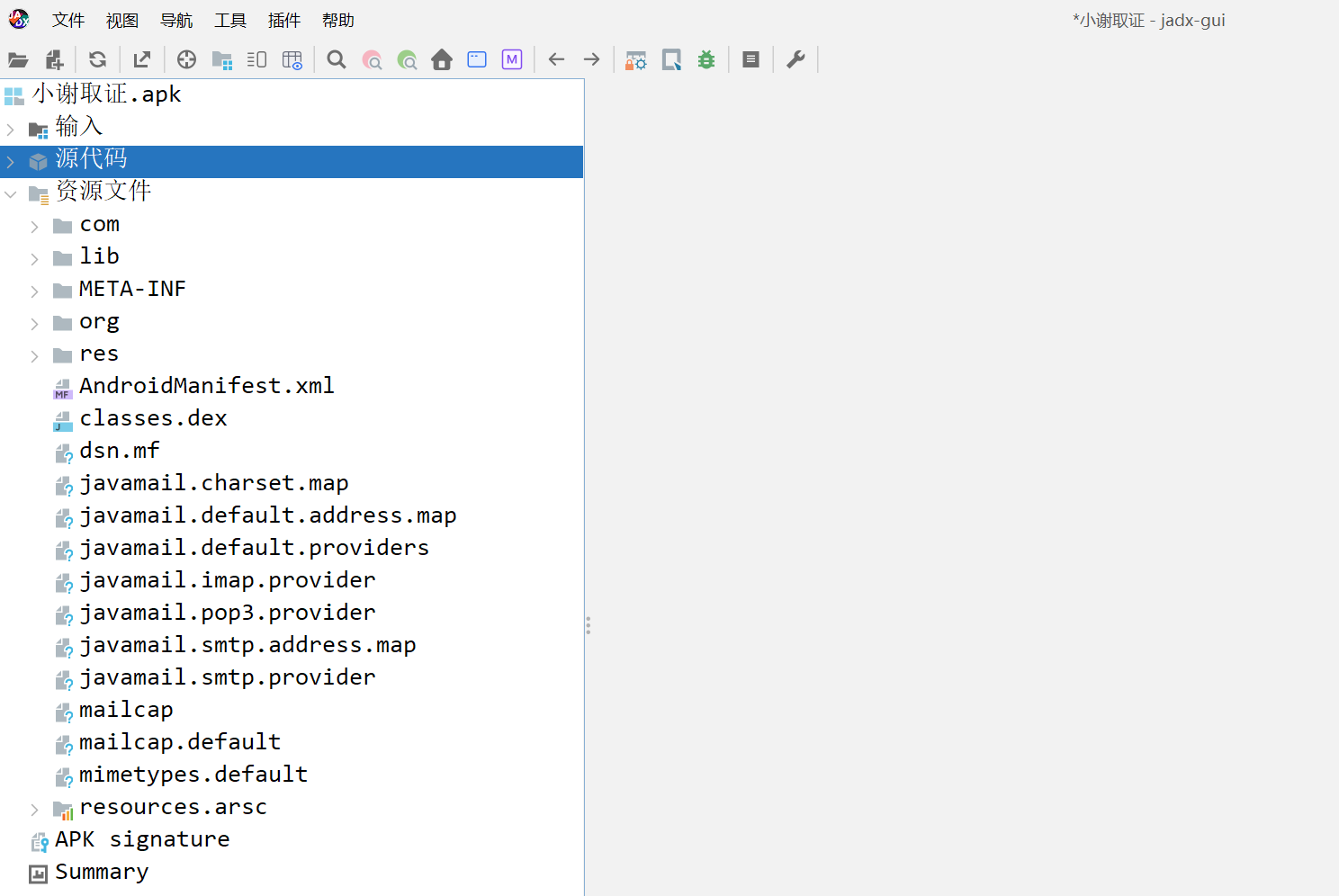The height and width of the screenshot is (896, 1339).
Task: Select javamail.default.providers file
Action: pyautogui.click(x=255, y=548)
